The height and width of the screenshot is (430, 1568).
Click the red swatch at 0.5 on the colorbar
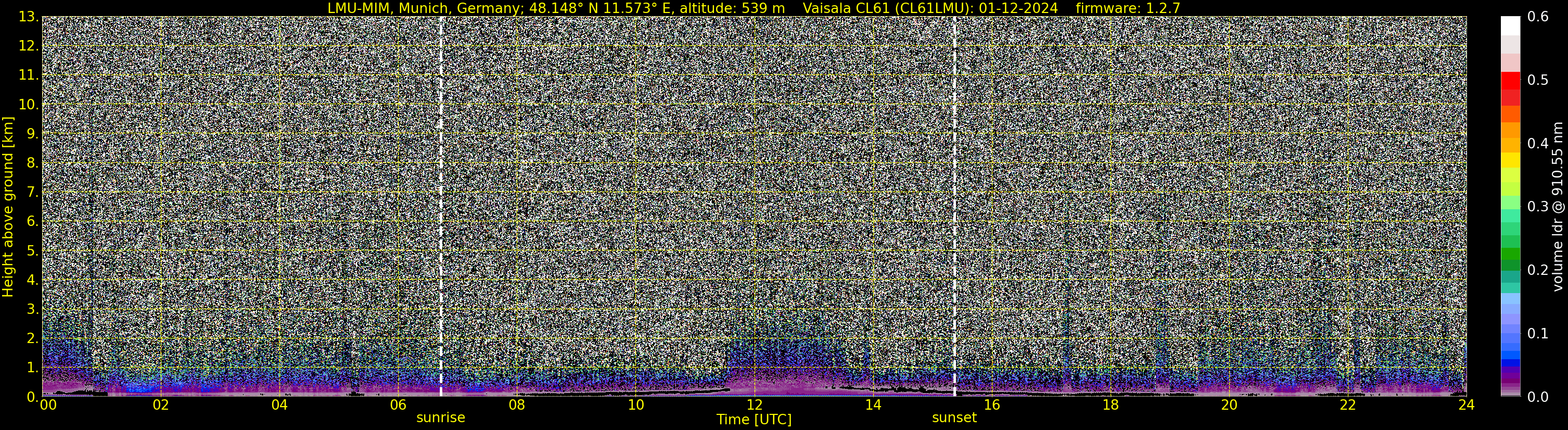tap(1510, 81)
